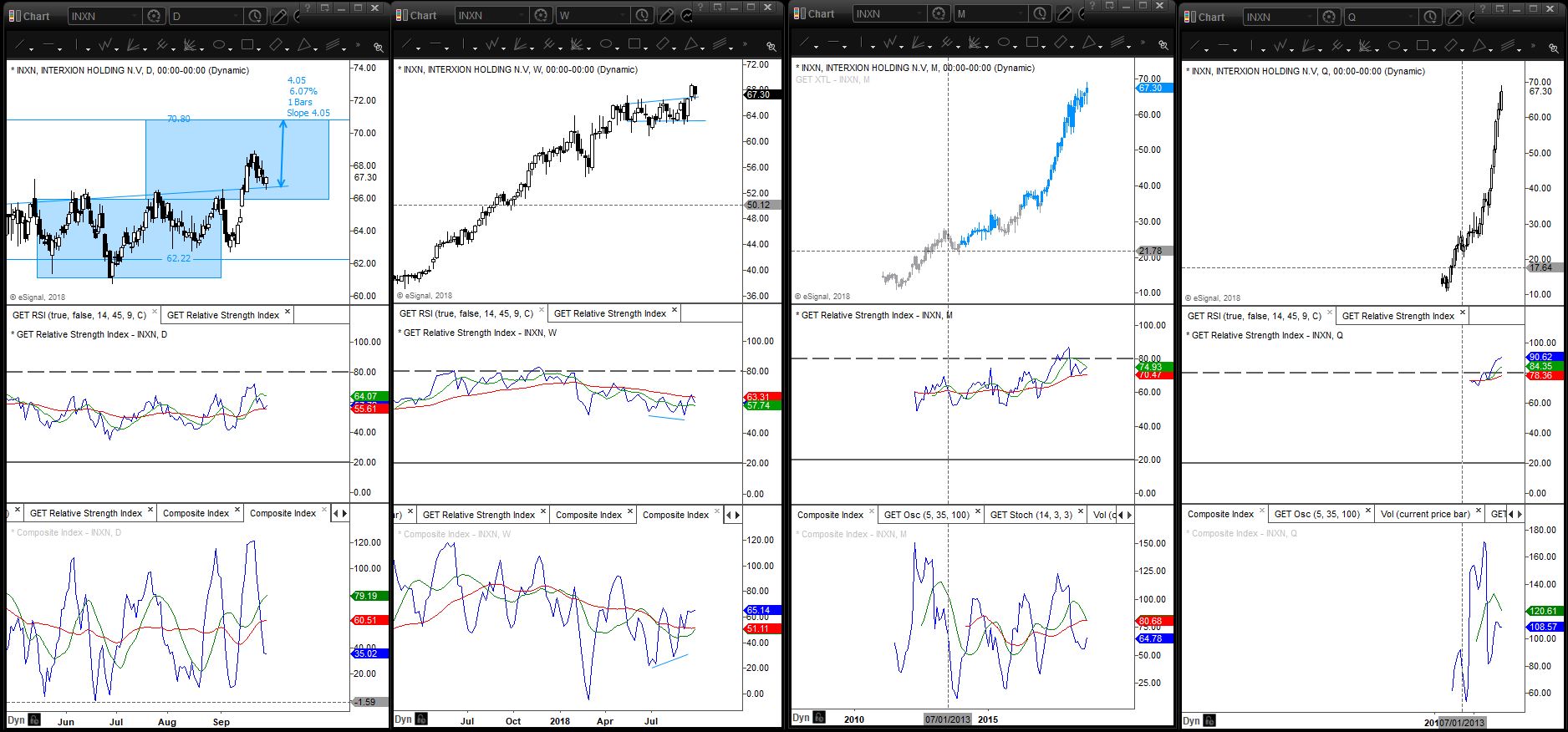Select trend line tool in daily chart

tap(20, 45)
